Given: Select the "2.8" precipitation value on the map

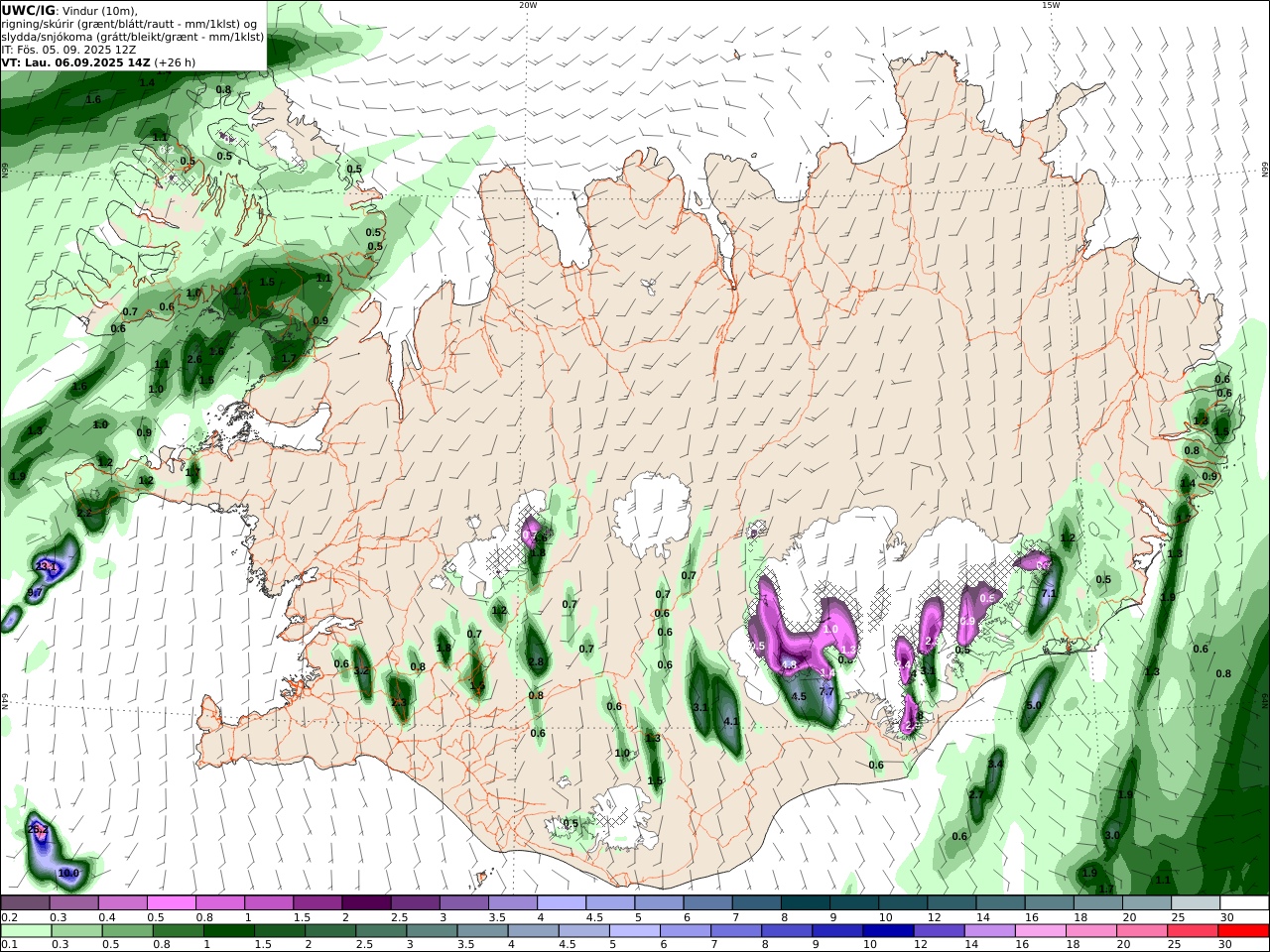Looking at the screenshot, I should 537,661.
